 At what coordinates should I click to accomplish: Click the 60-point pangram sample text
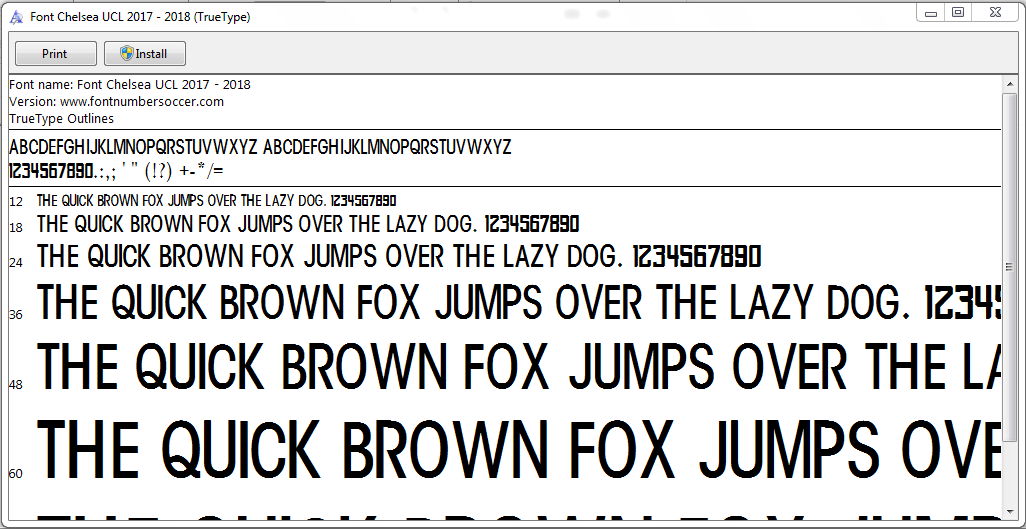point(519,450)
